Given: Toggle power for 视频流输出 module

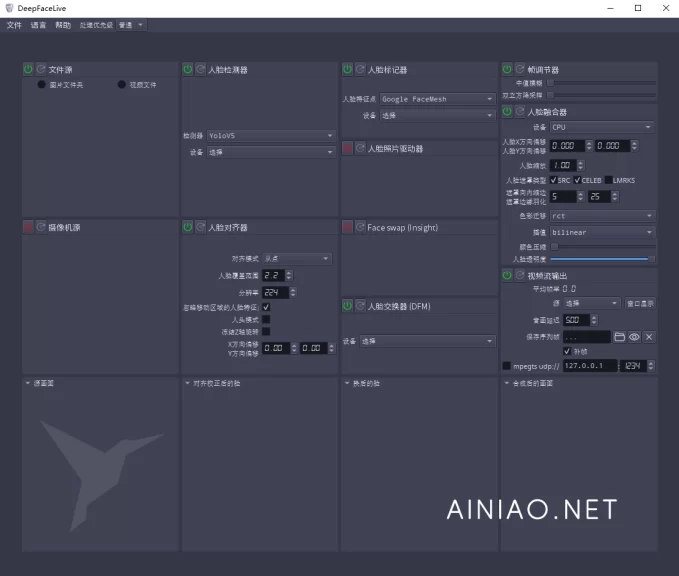Looking at the screenshot, I should pos(507,275).
